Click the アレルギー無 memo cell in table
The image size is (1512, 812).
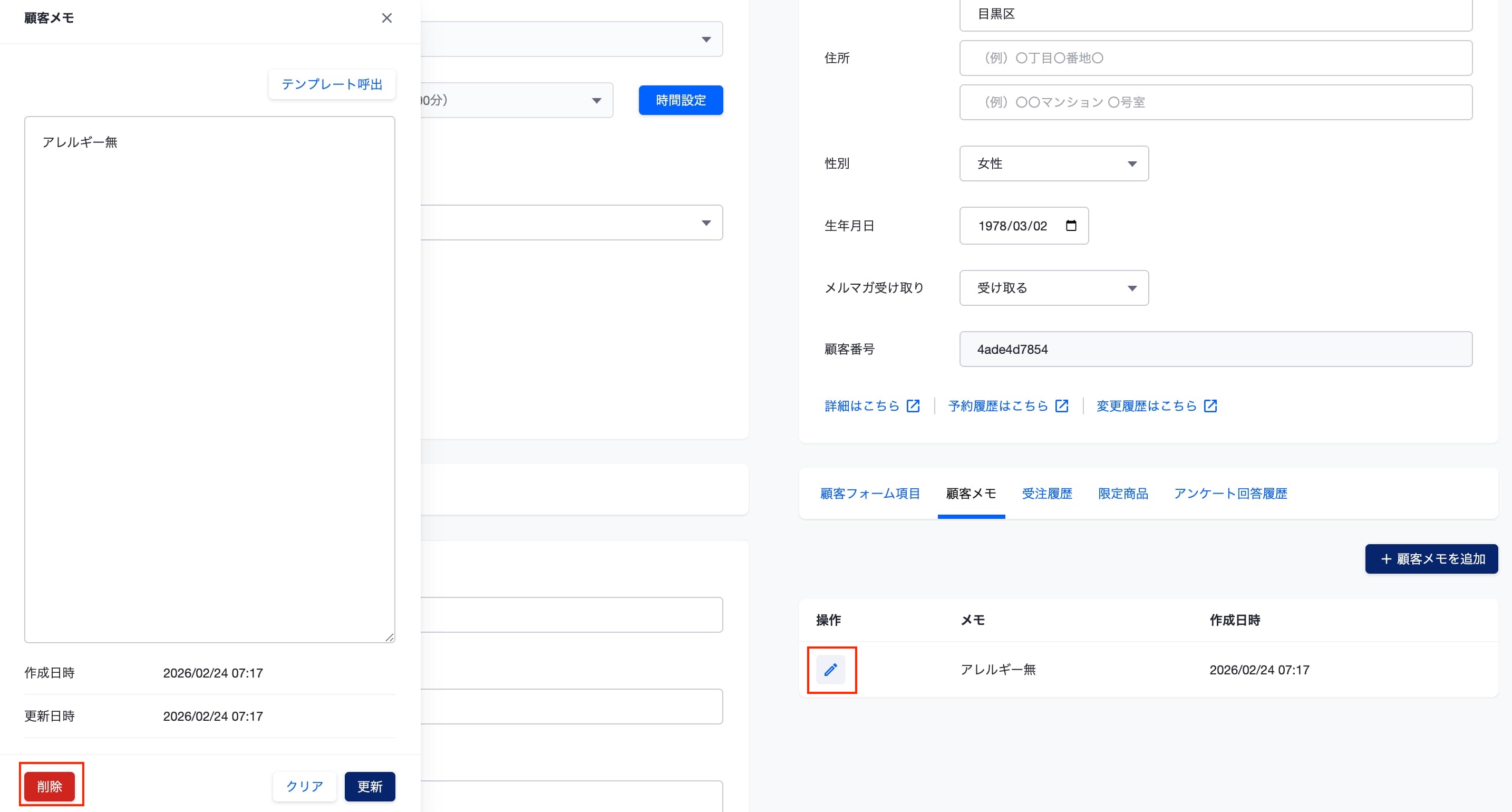click(x=998, y=669)
